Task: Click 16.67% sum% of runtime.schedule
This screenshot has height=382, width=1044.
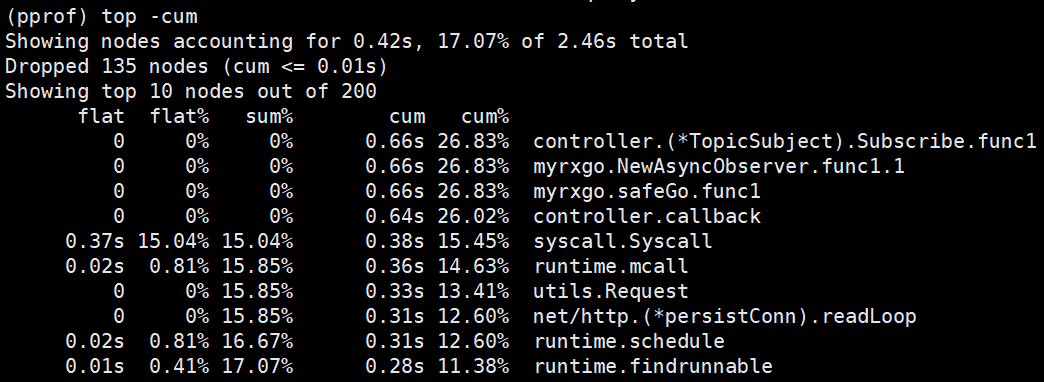Action: pyautogui.click(x=257, y=341)
